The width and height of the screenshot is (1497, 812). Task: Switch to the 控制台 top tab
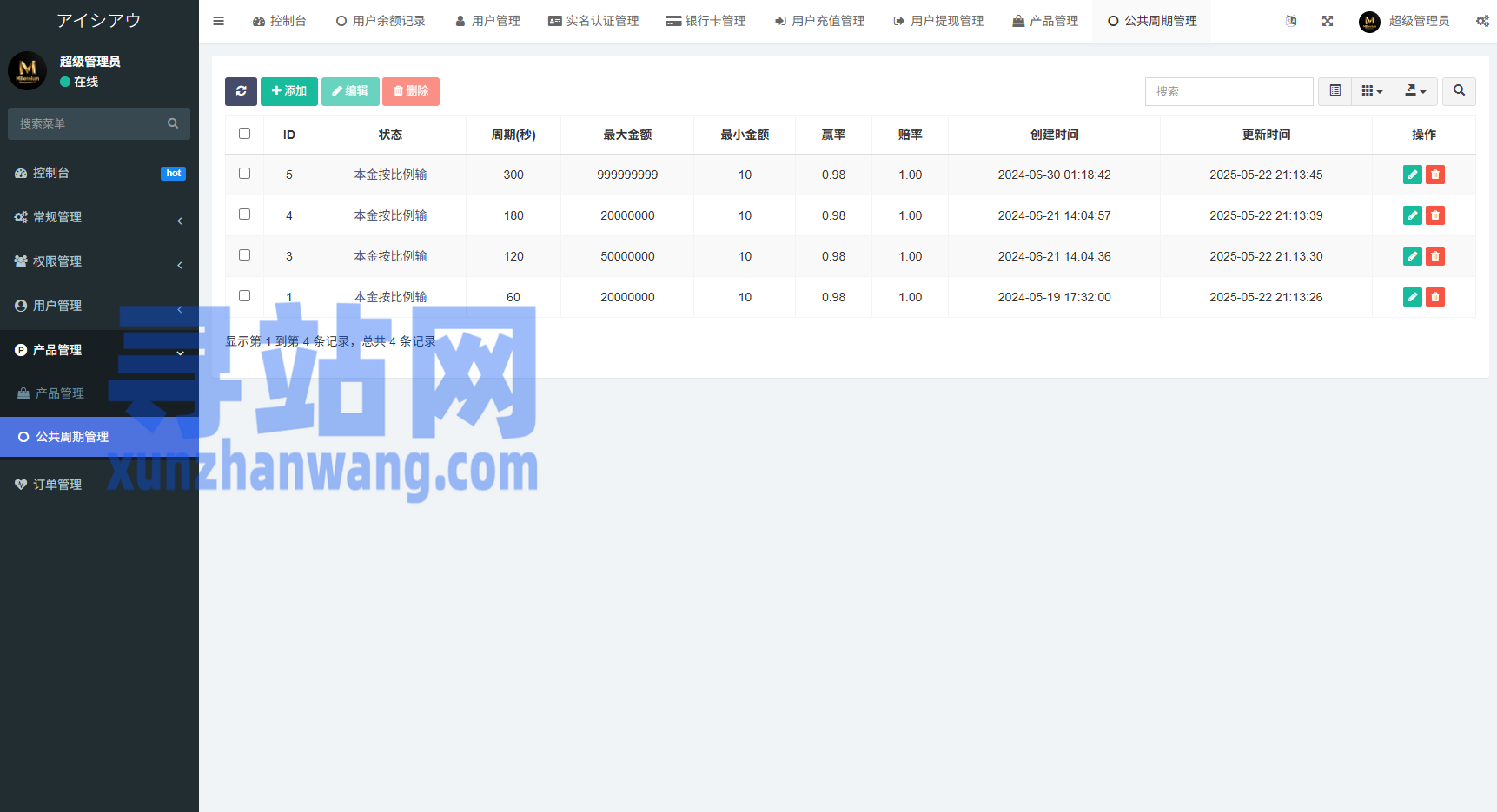(279, 21)
